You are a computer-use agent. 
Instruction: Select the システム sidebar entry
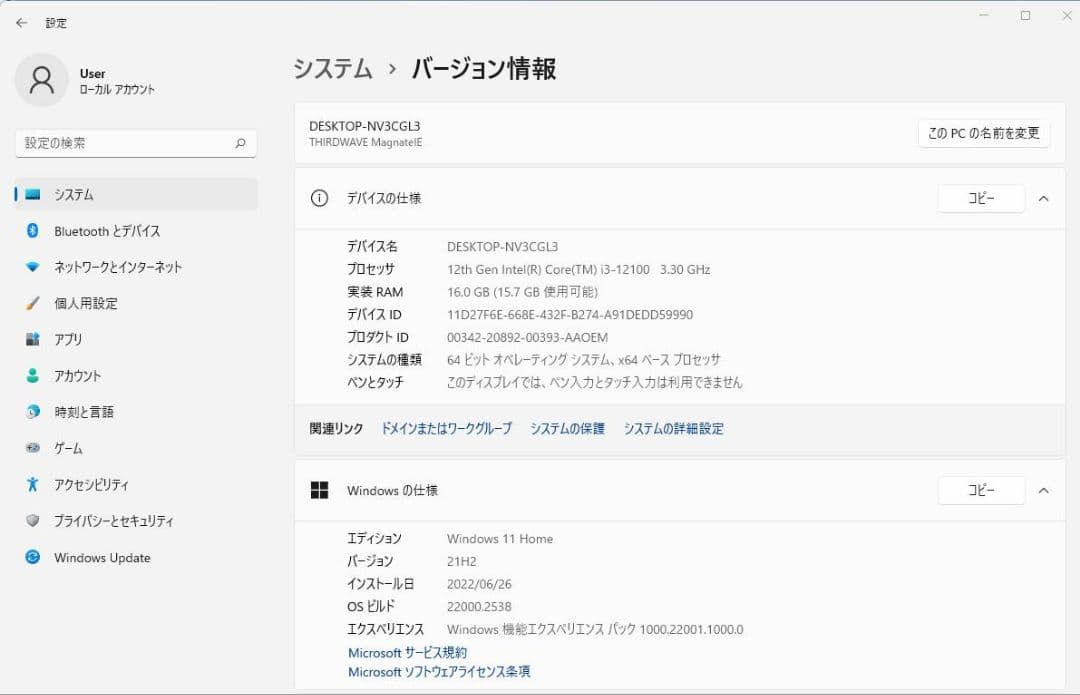pos(60,194)
